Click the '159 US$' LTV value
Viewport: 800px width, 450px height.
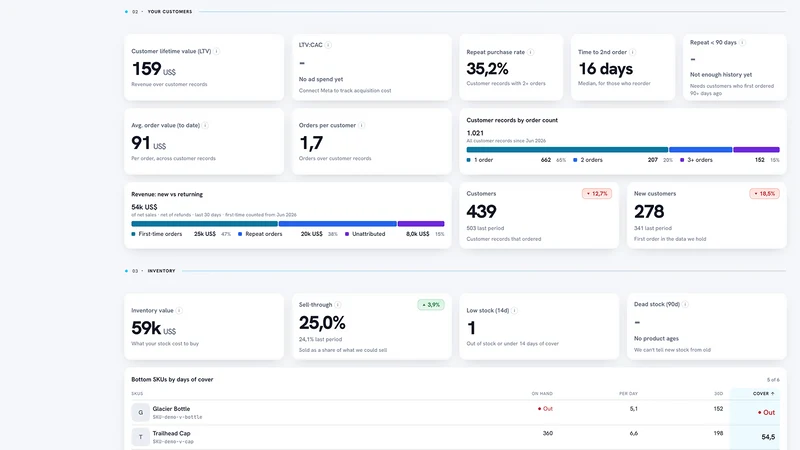click(154, 69)
